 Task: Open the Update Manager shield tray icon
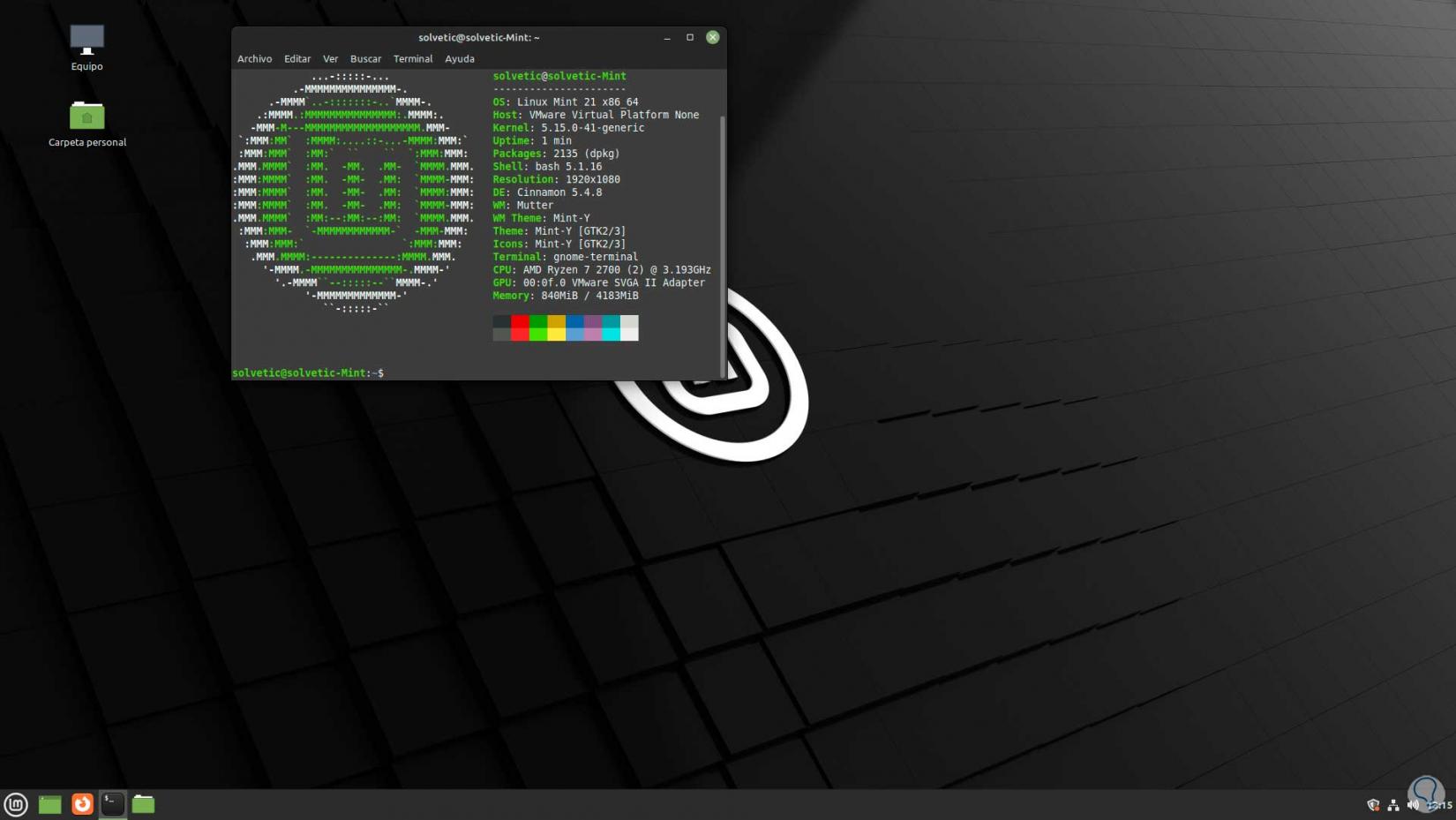(1373, 805)
